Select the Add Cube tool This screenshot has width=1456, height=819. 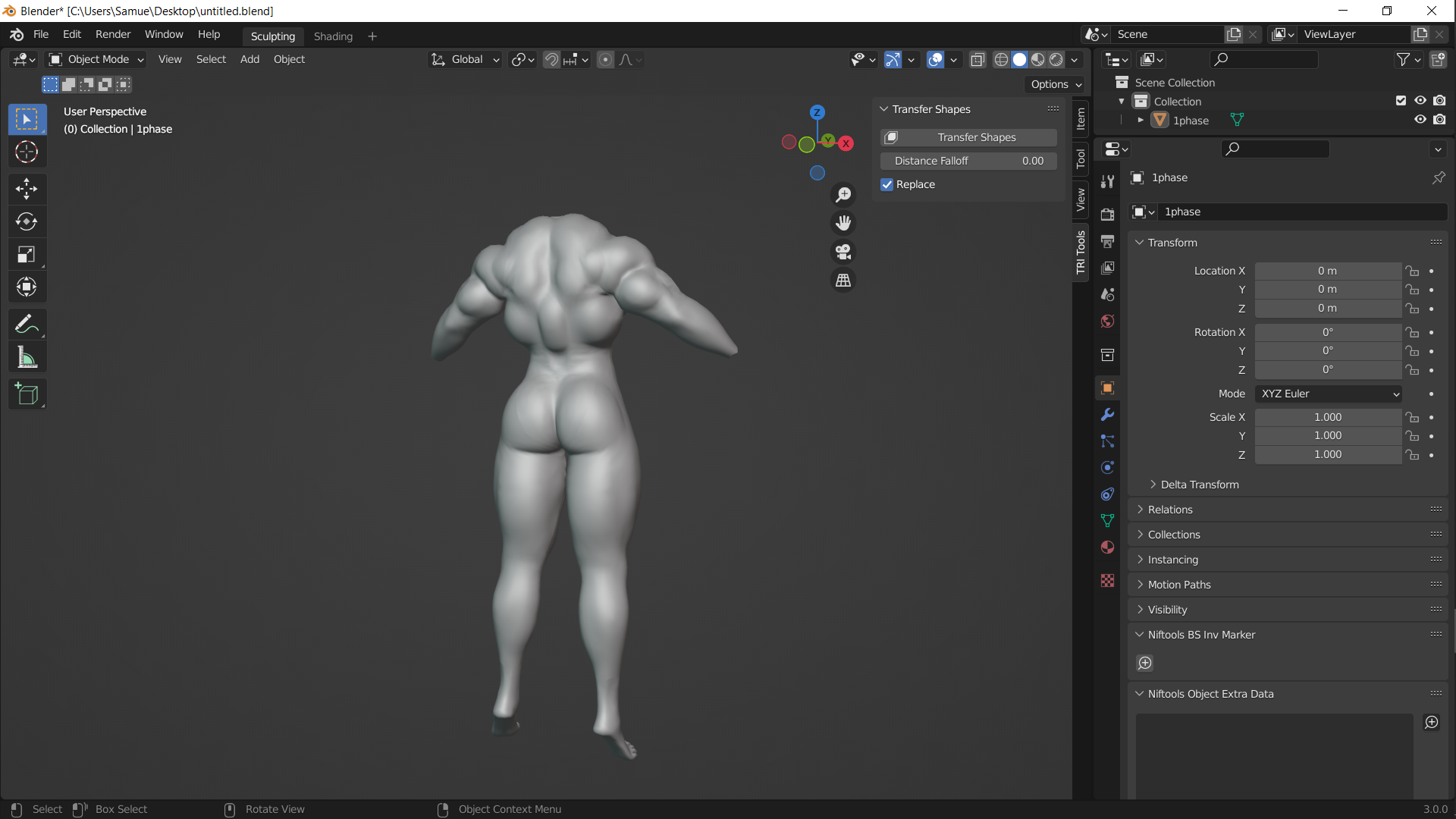pyautogui.click(x=27, y=394)
